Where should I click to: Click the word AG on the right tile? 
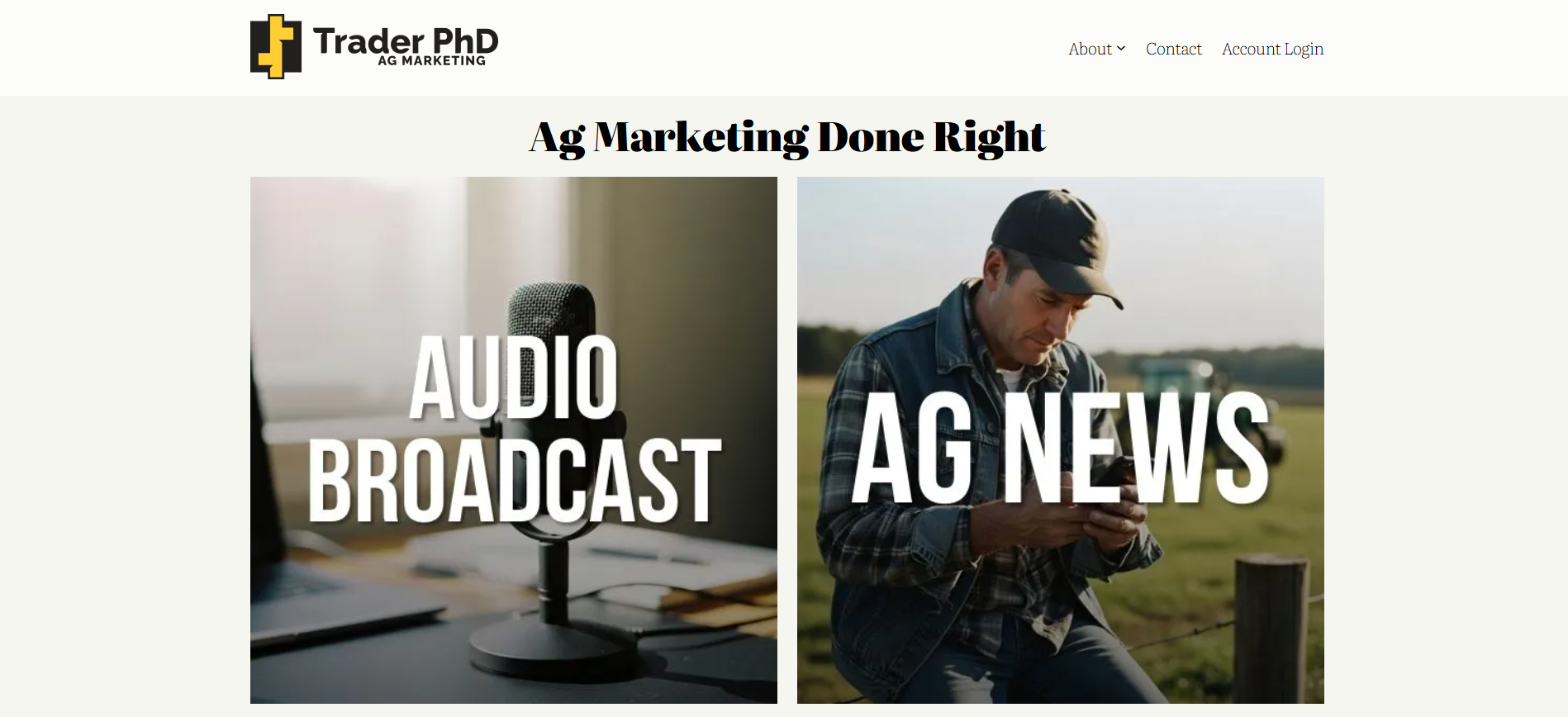(x=912, y=447)
